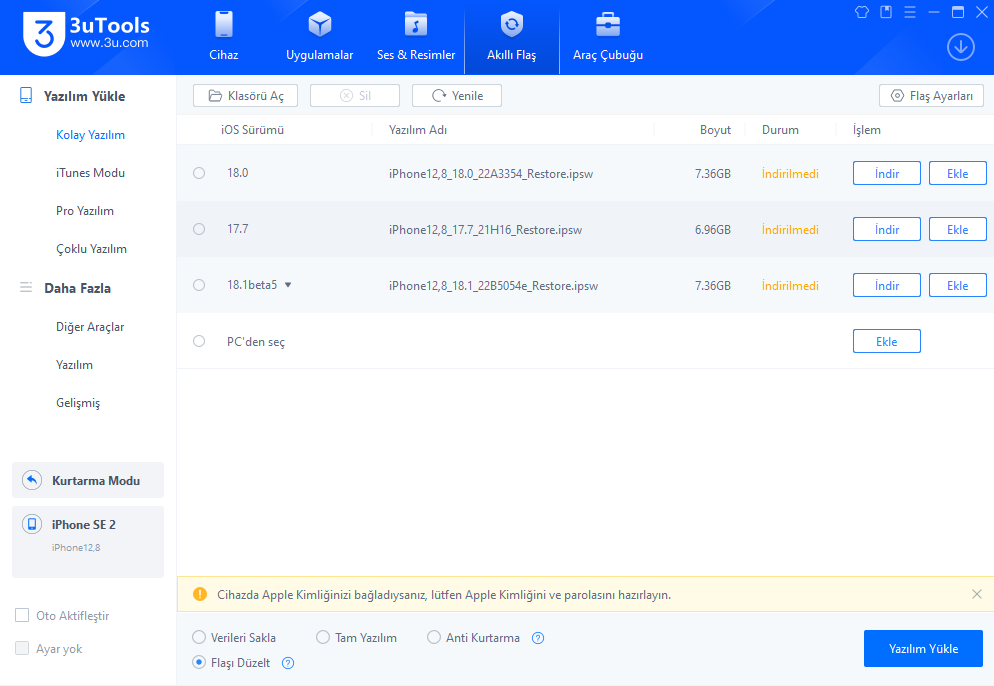Image resolution: width=994 pixels, height=686 pixels.
Task: Click the Yazılım Adı column header
Action: click(x=418, y=130)
